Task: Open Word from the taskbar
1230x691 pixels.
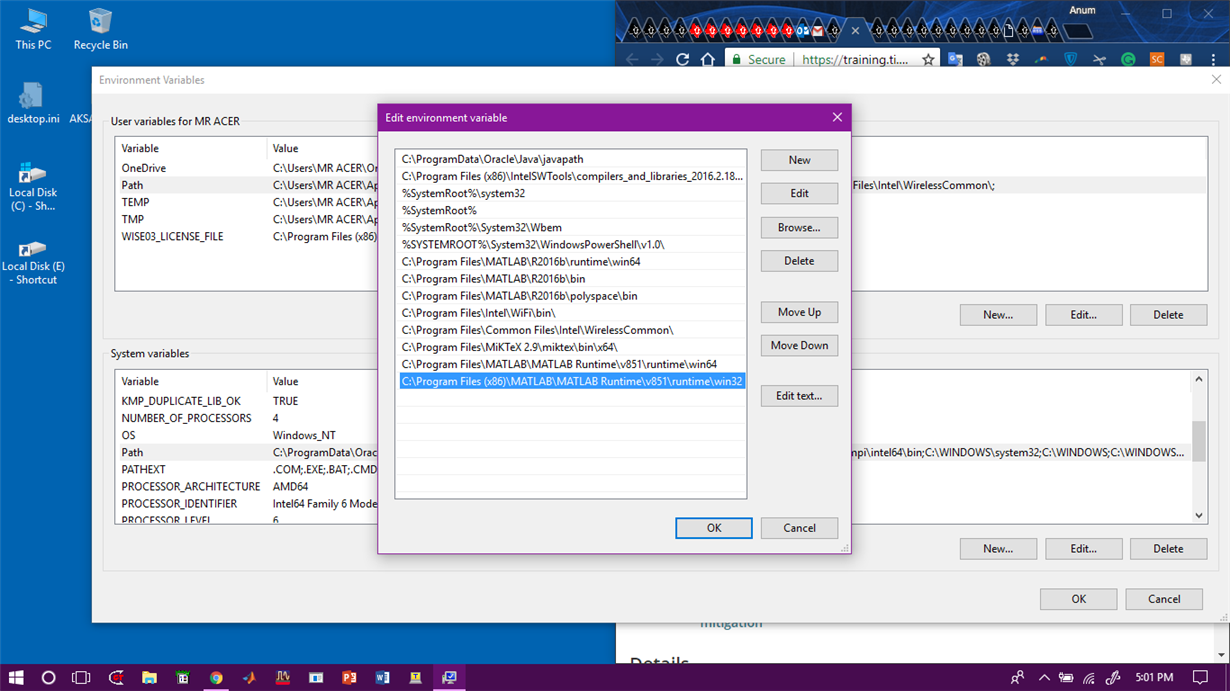Action: [x=382, y=678]
